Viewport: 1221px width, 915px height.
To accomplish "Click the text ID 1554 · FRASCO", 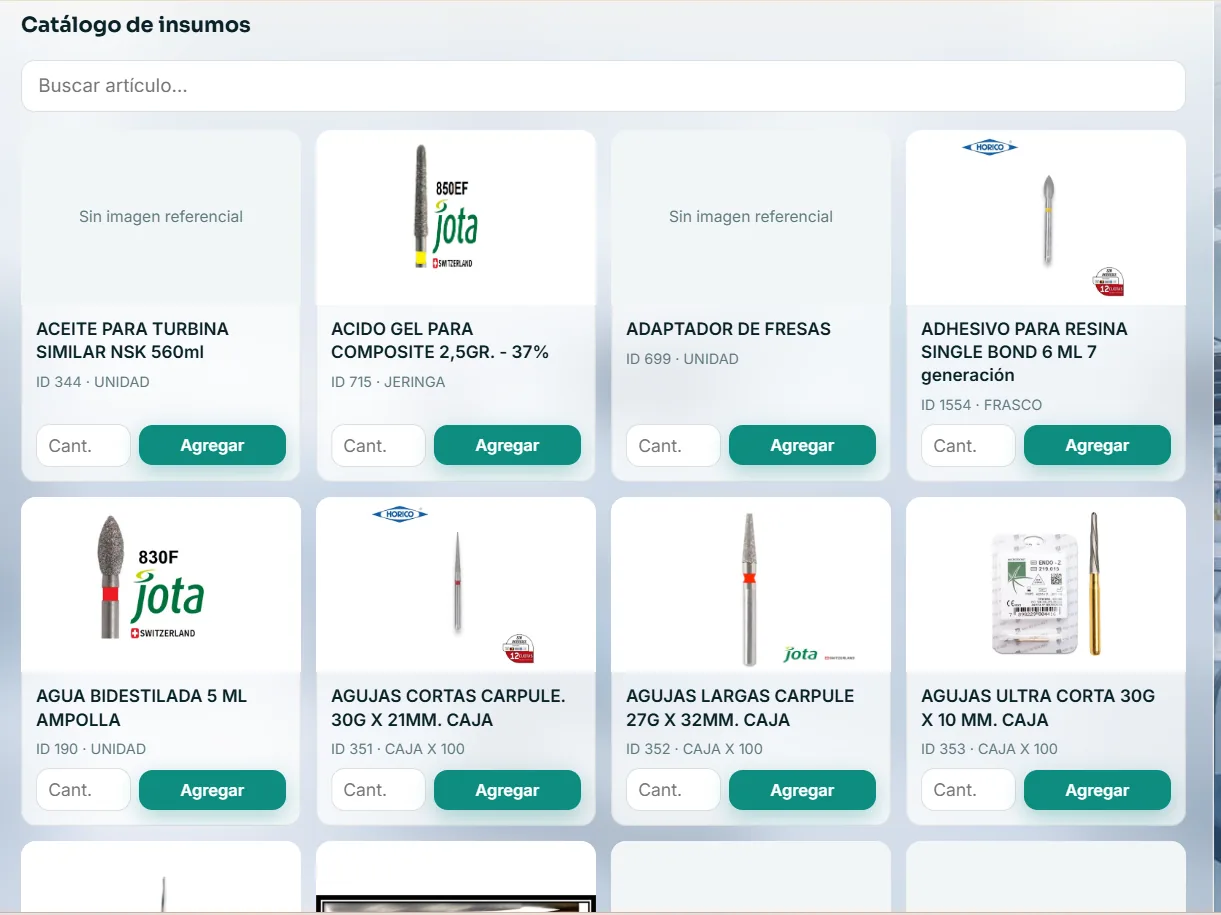I will [x=981, y=405].
